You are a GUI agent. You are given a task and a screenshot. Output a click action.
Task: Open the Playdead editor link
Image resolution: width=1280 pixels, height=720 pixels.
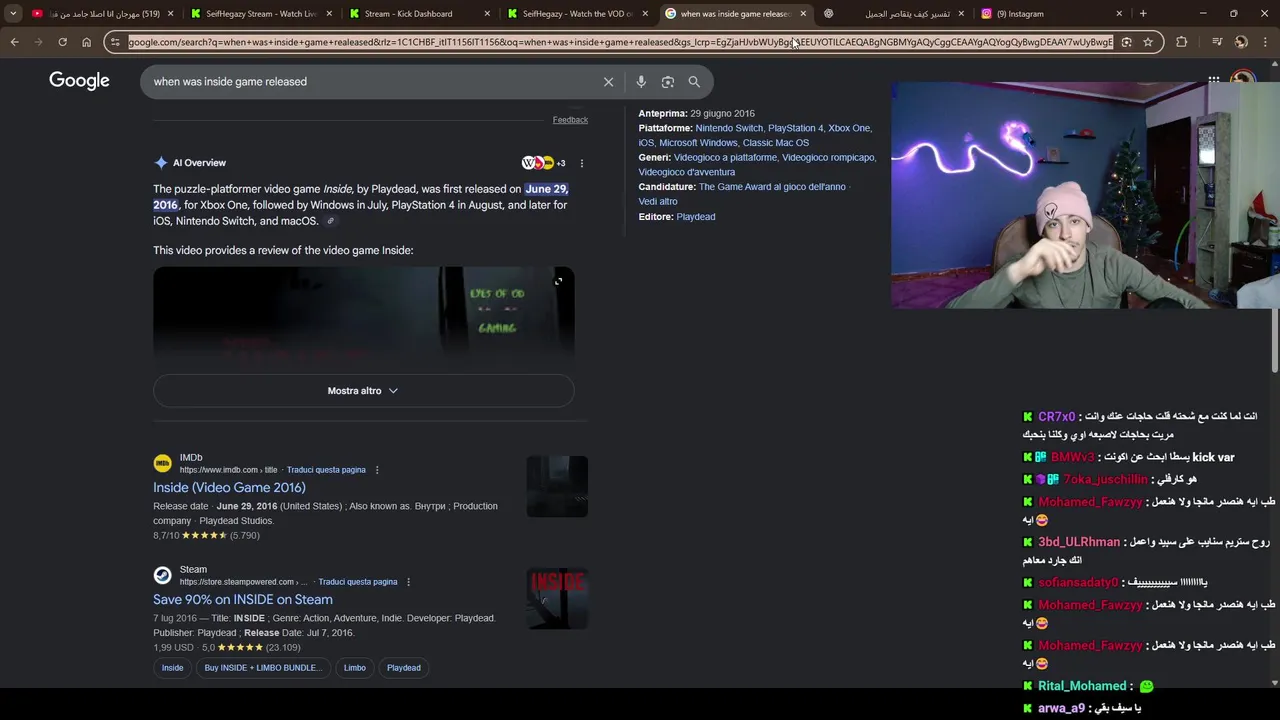[696, 217]
